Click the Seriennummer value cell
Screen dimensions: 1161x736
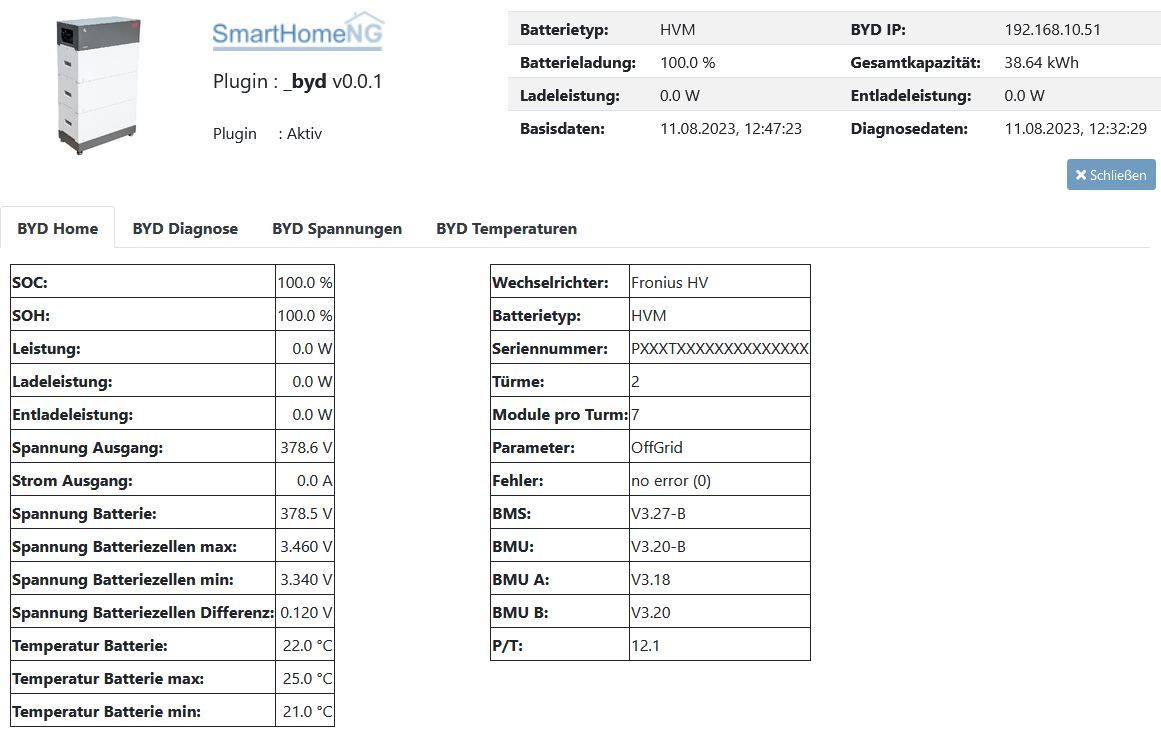(x=720, y=348)
